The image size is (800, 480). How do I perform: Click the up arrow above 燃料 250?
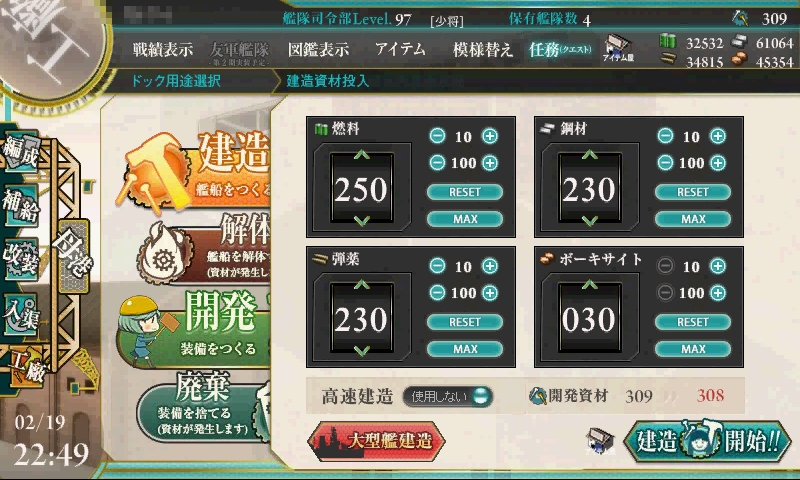point(362,155)
